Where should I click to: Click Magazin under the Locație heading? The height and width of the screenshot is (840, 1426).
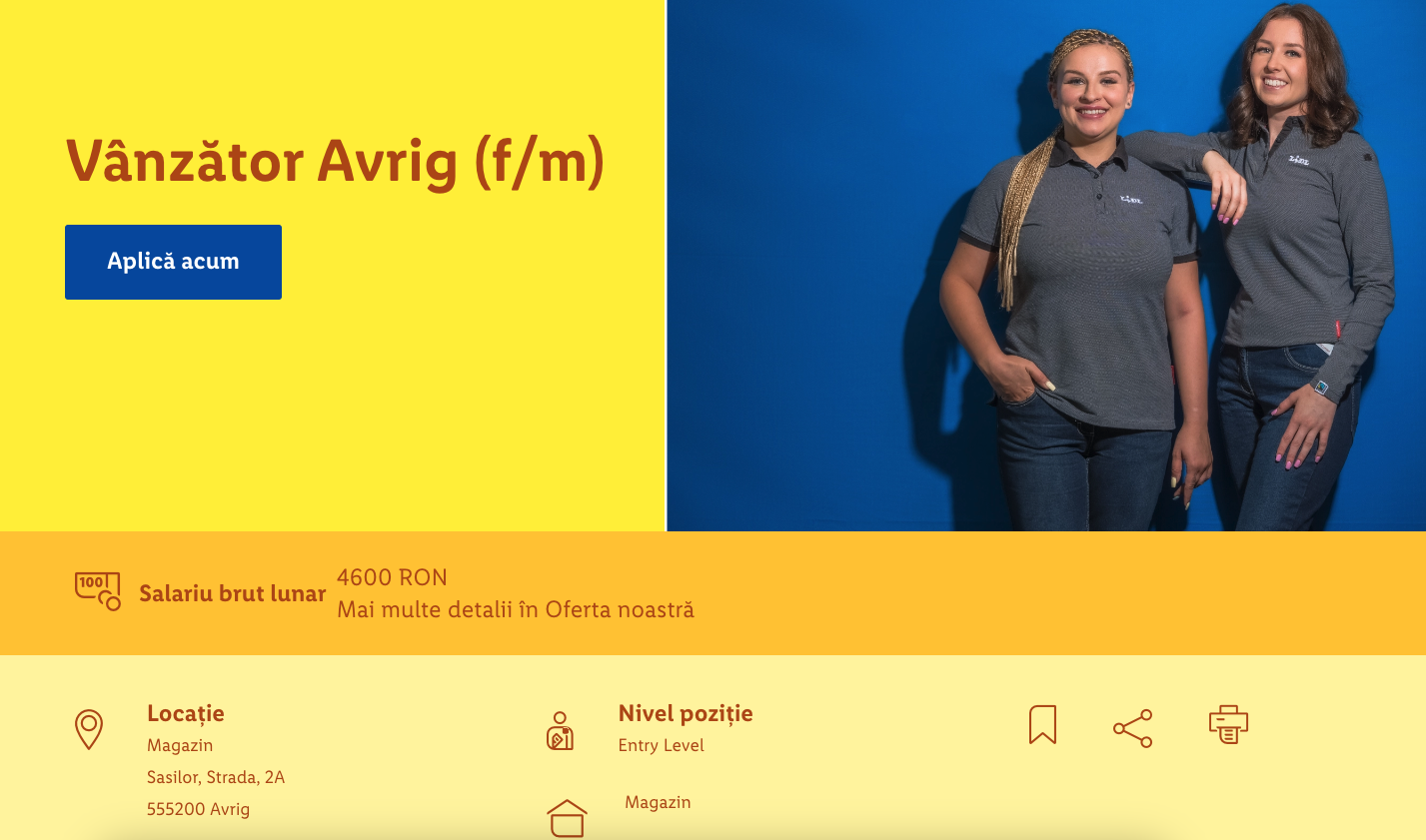click(x=180, y=745)
